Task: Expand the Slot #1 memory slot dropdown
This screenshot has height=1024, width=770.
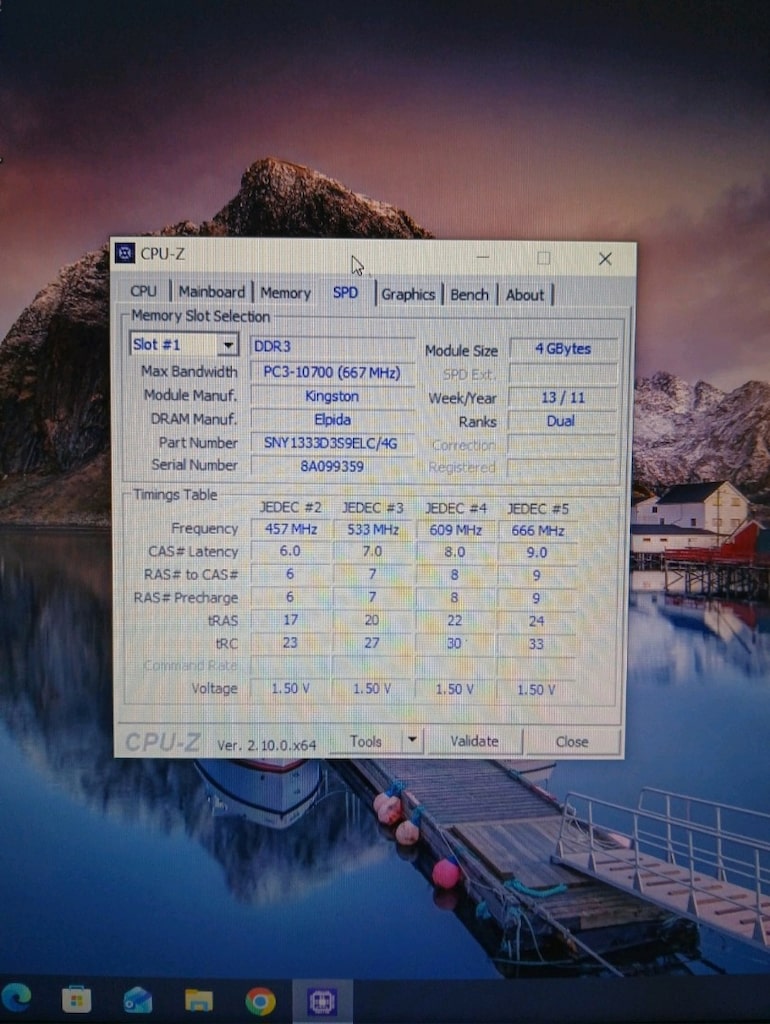Action: click(228, 345)
